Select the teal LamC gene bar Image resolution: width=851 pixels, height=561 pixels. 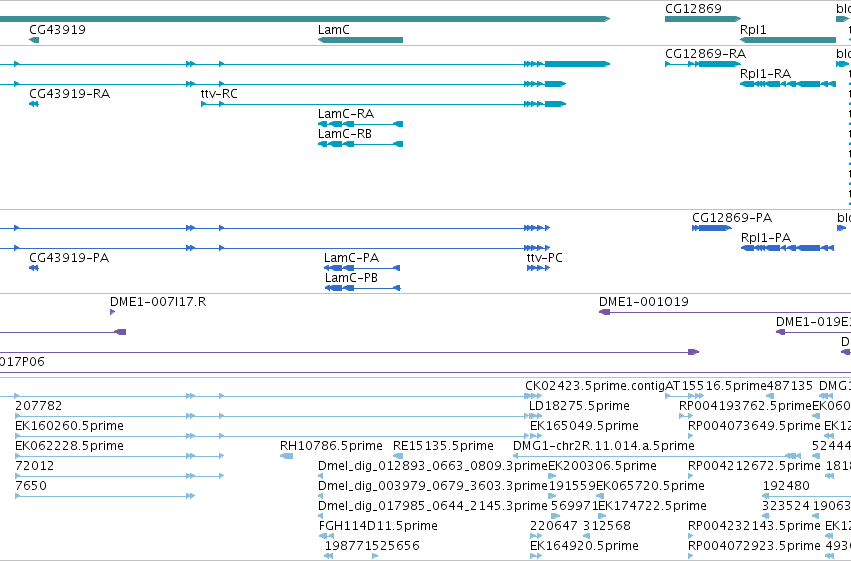pyautogui.click(x=360, y=40)
